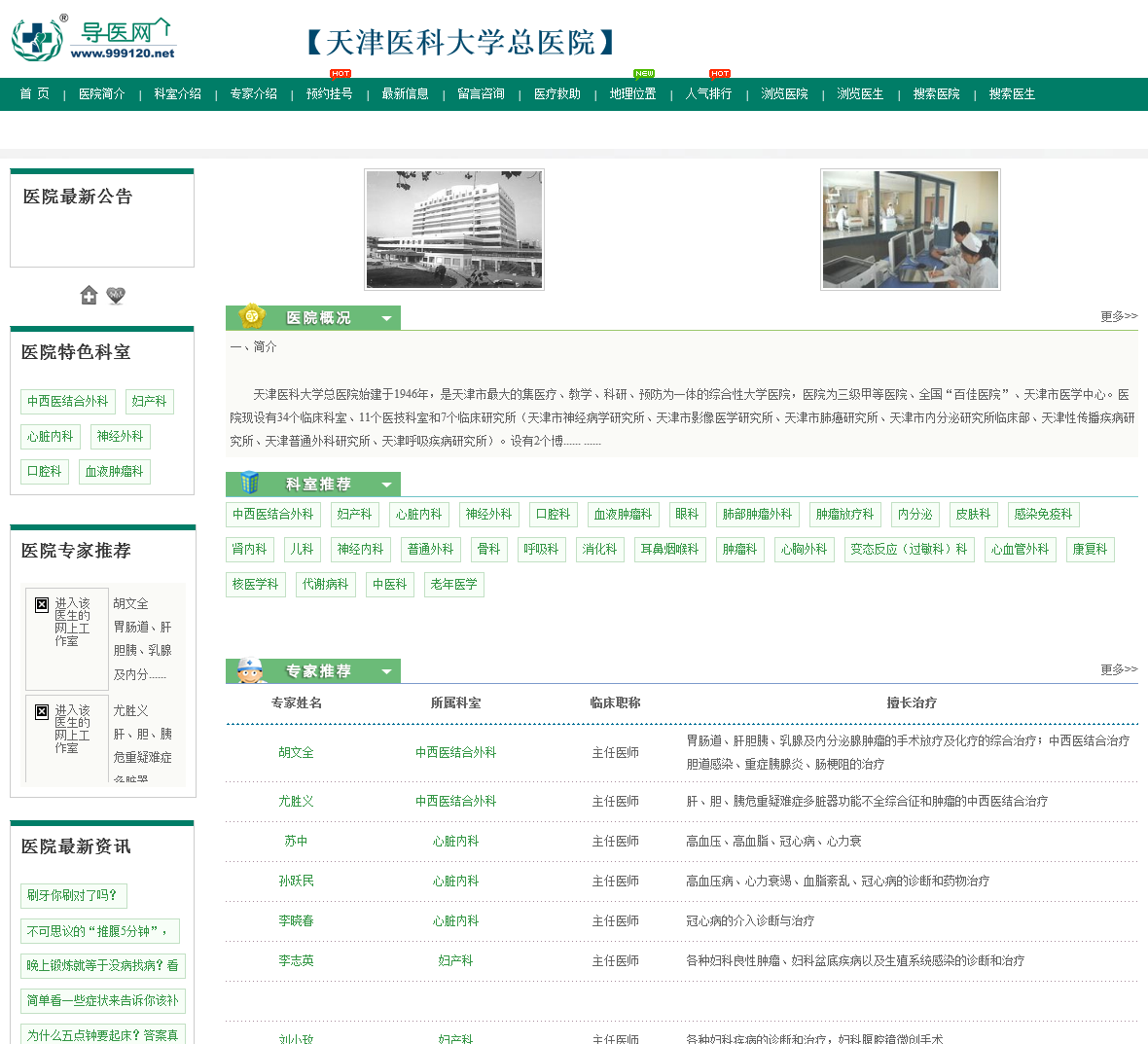
Task: Click the 导医网 logo
Action: pyautogui.click(x=93, y=38)
